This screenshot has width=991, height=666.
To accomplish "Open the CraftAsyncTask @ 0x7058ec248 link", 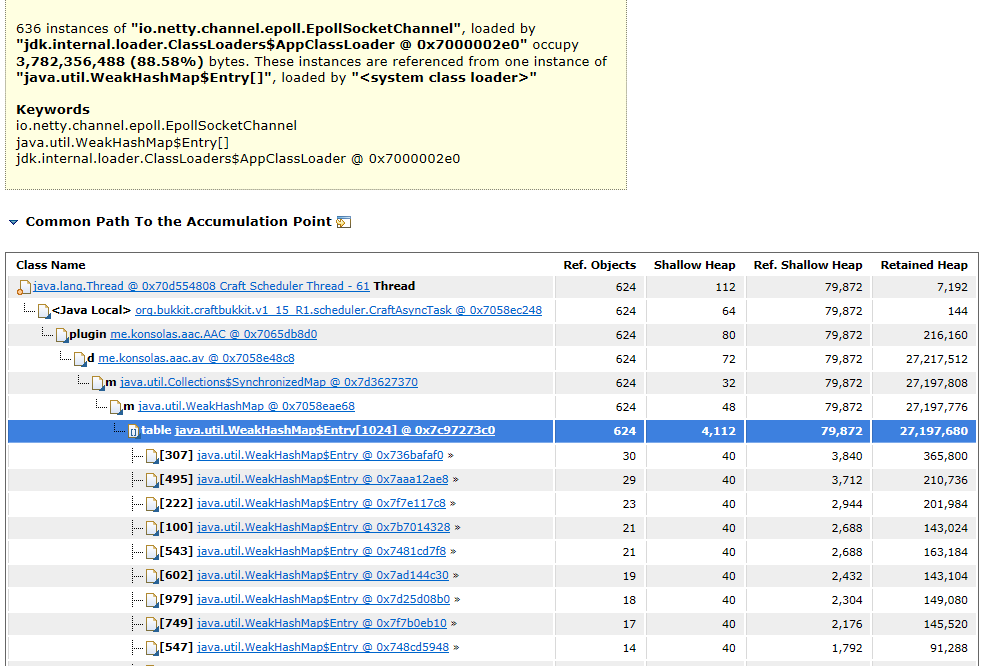I will [338, 310].
